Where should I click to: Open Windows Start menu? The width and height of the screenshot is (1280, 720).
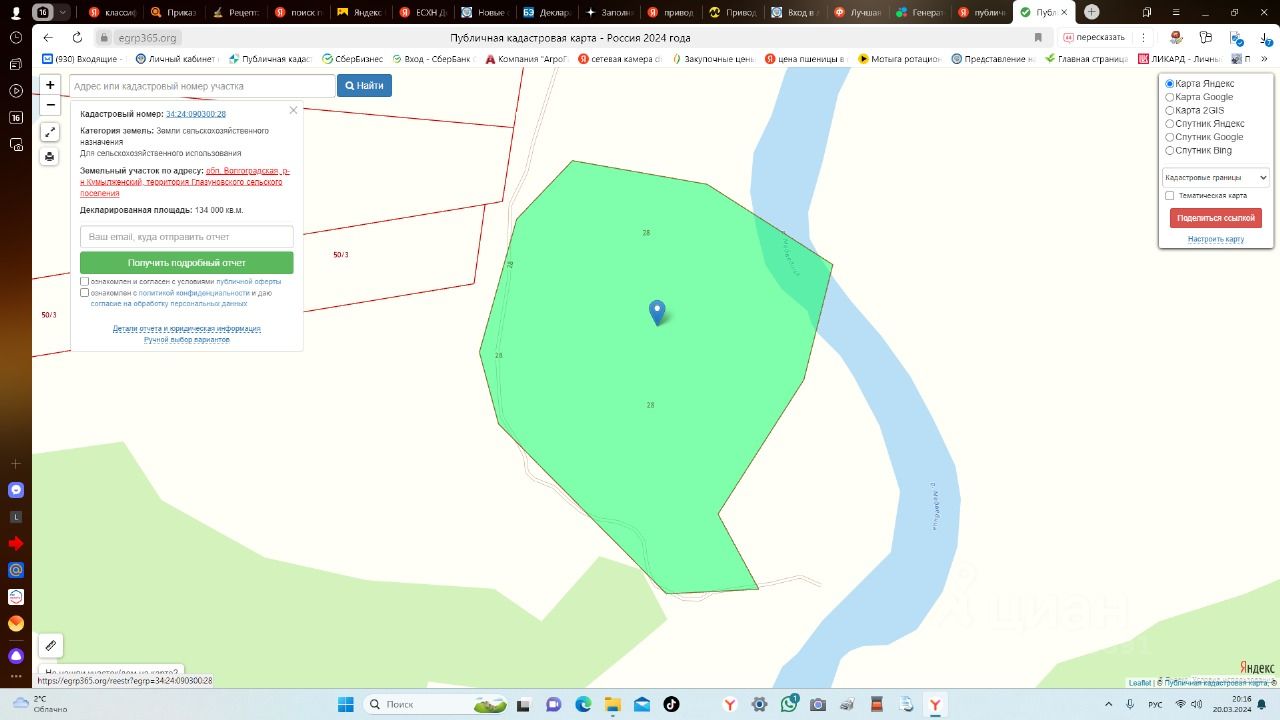345,704
